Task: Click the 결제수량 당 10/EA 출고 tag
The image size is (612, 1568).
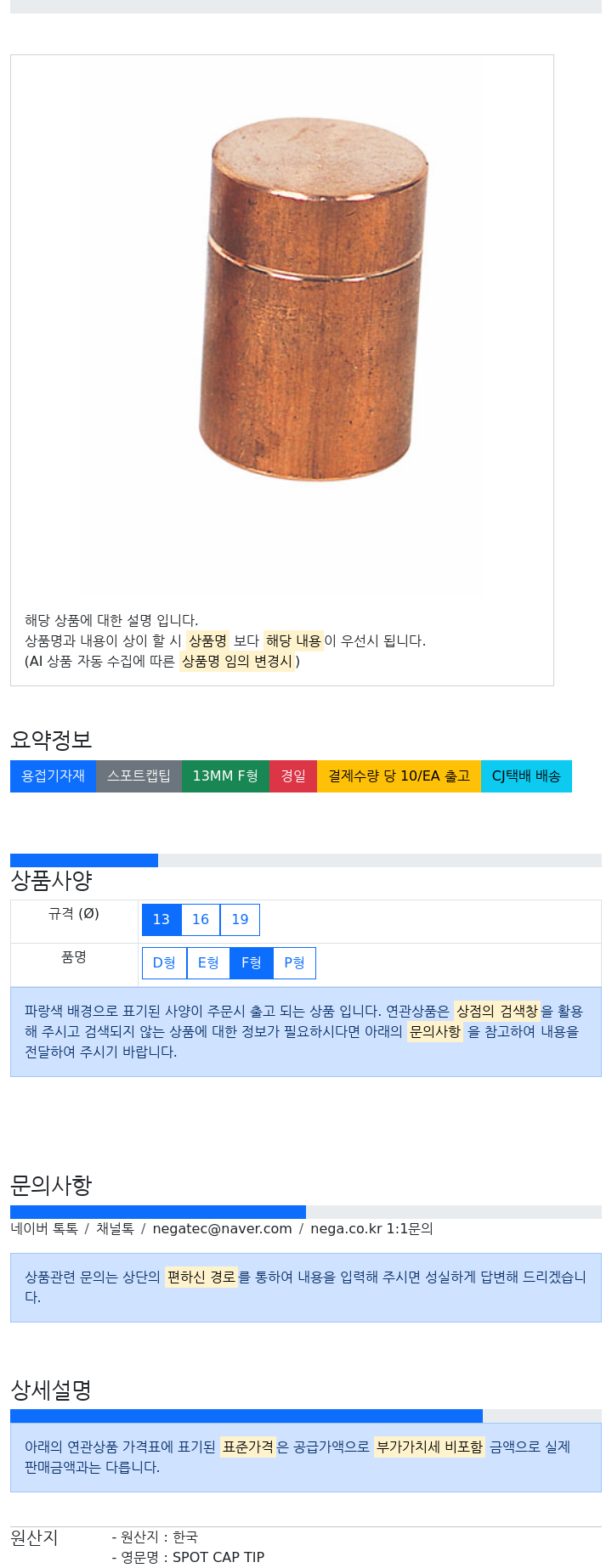Action: 399,776
